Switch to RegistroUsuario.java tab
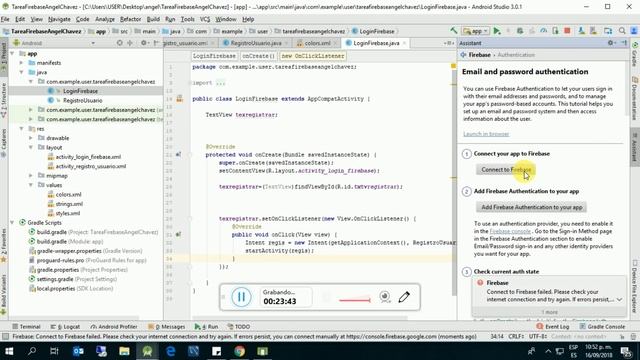640x360 pixels. point(256,43)
